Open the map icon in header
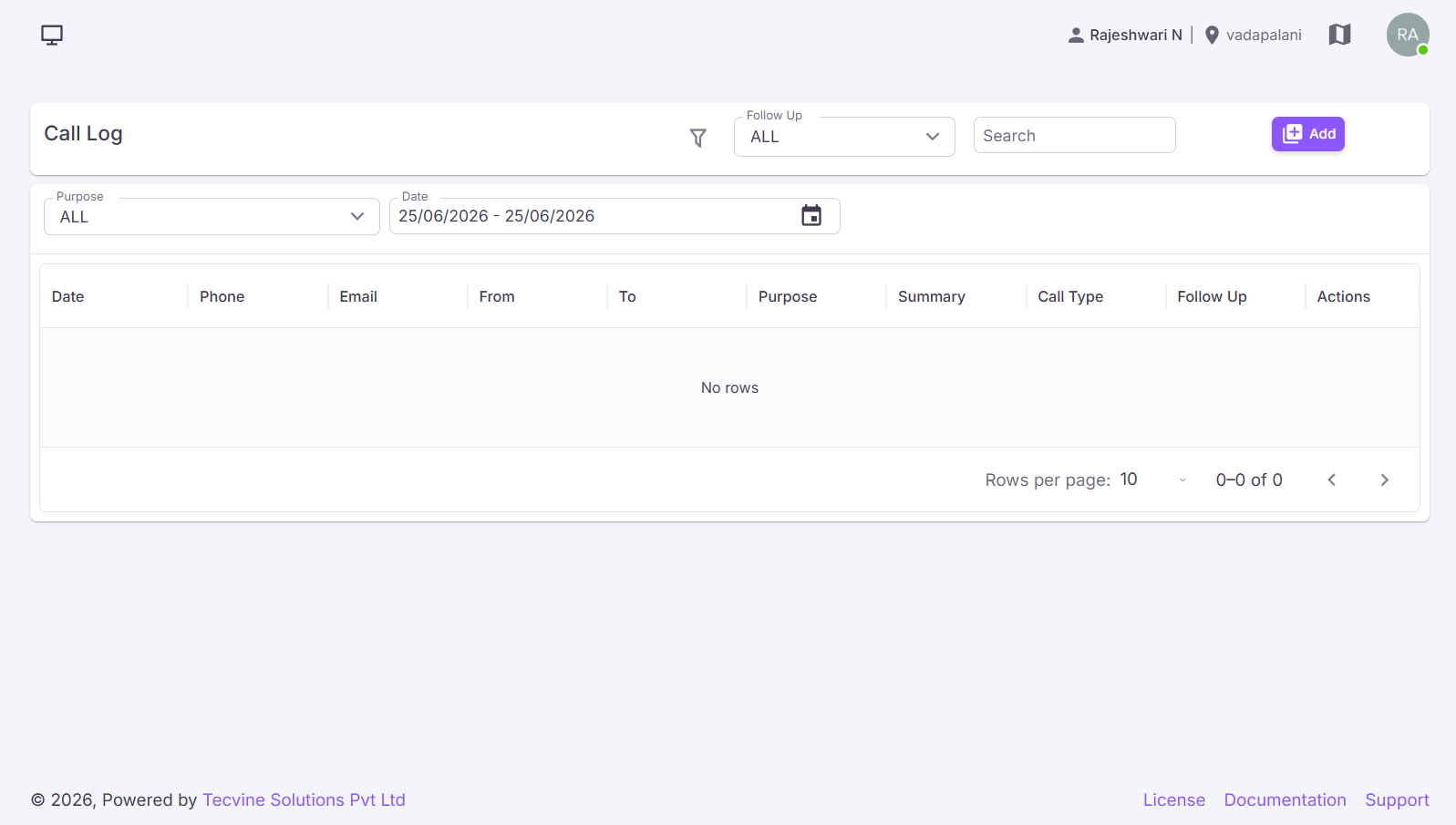Viewport: 1456px width, 825px height. click(1339, 35)
